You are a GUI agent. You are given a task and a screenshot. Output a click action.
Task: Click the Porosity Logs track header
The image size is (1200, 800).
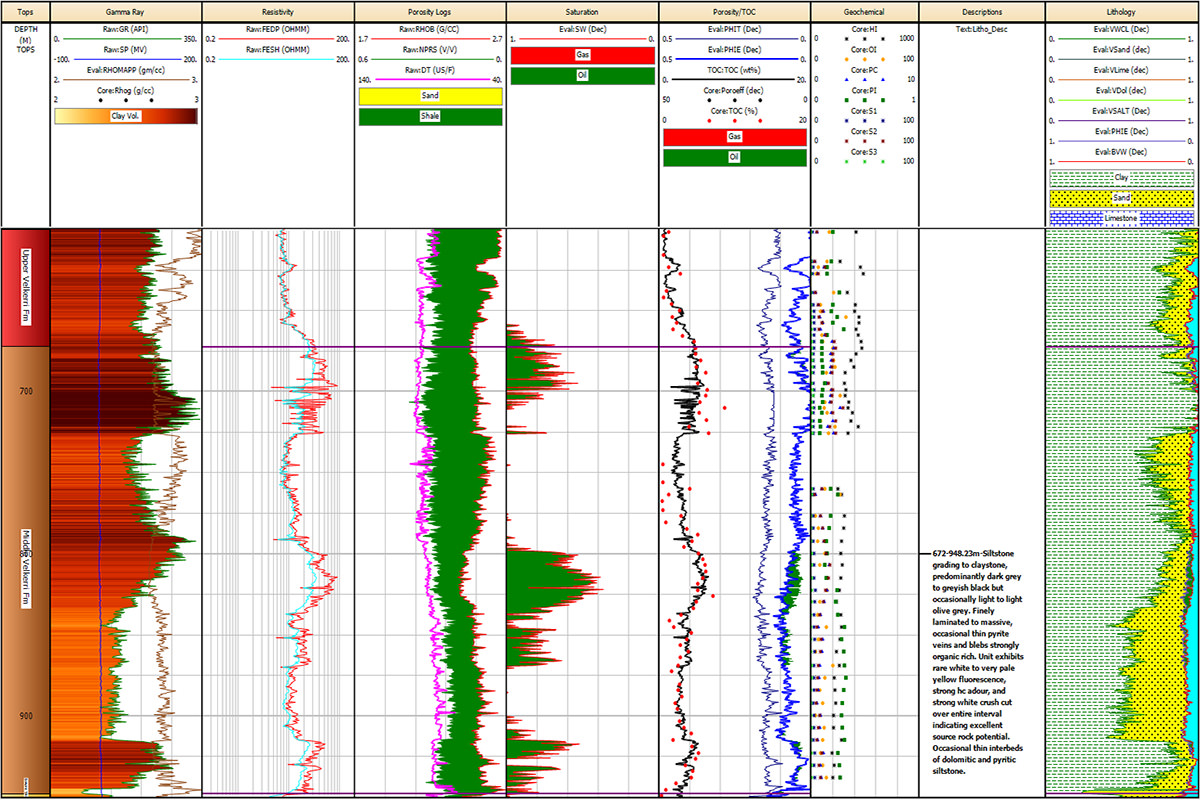click(430, 10)
